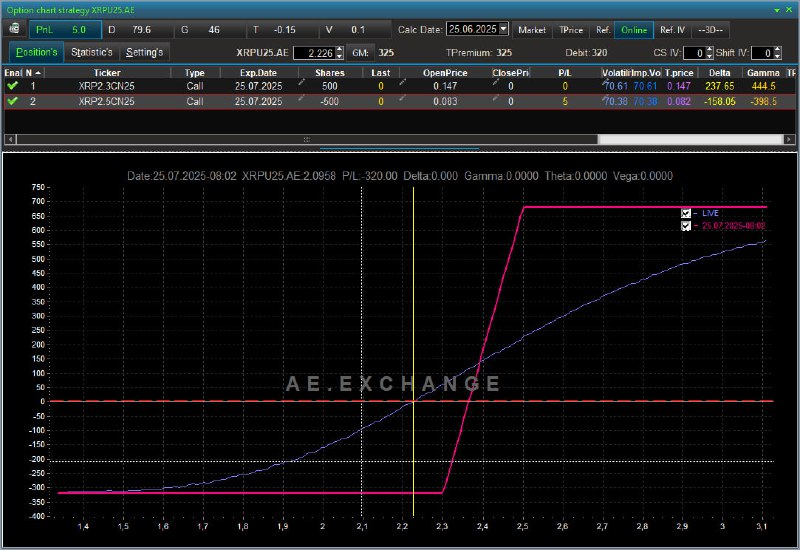The height and width of the screenshot is (550, 800).
Task: Decrease XRPU25.AE price with down stepper
Action: (x=340, y=56)
